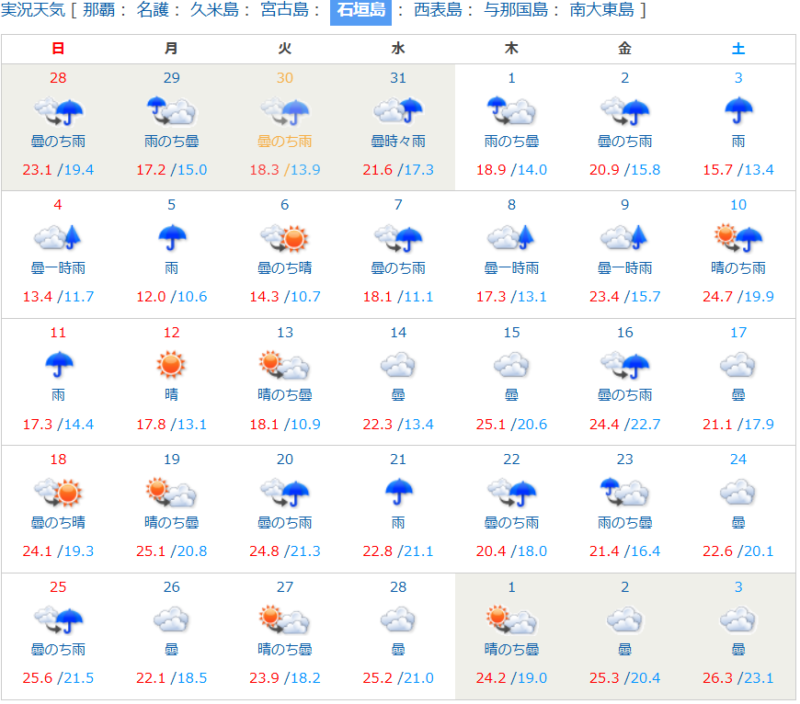The width and height of the screenshot is (800, 704).
Task: Click the 曇のち雨 forecast text on the 16th
Action: (x=625, y=395)
